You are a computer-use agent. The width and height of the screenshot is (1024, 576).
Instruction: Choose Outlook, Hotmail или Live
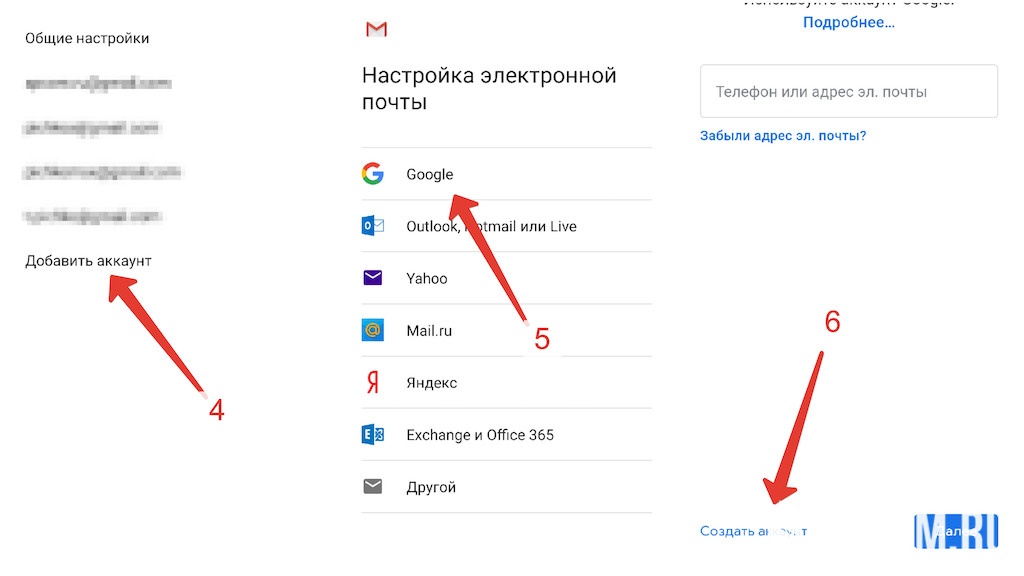point(491,227)
